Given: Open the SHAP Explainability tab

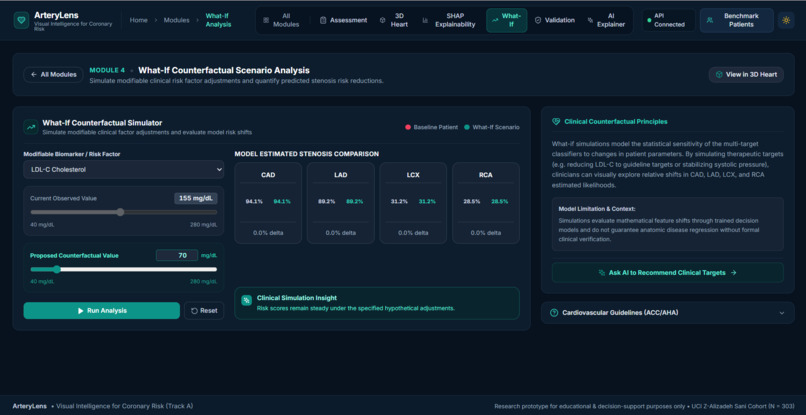Looking at the screenshot, I should click(x=450, y=20).
